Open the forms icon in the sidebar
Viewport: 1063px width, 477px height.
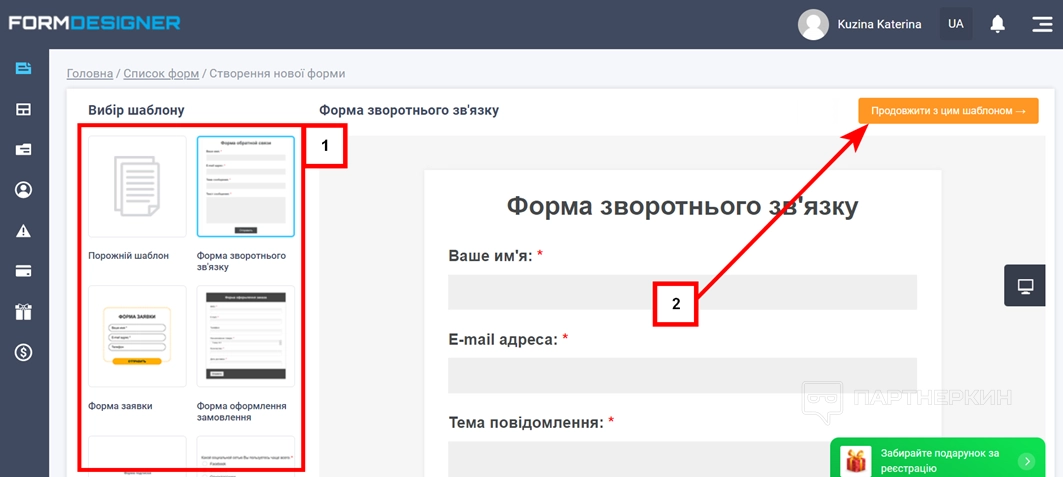click(24, 68)
